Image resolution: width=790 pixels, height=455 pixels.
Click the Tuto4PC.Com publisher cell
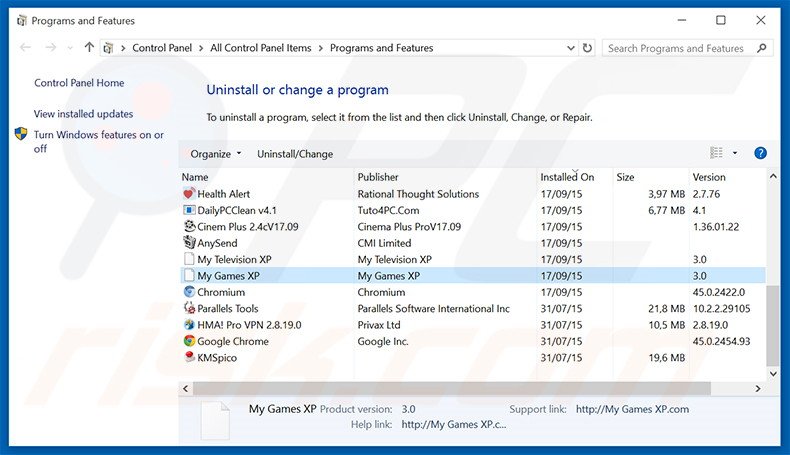(388, 210)
